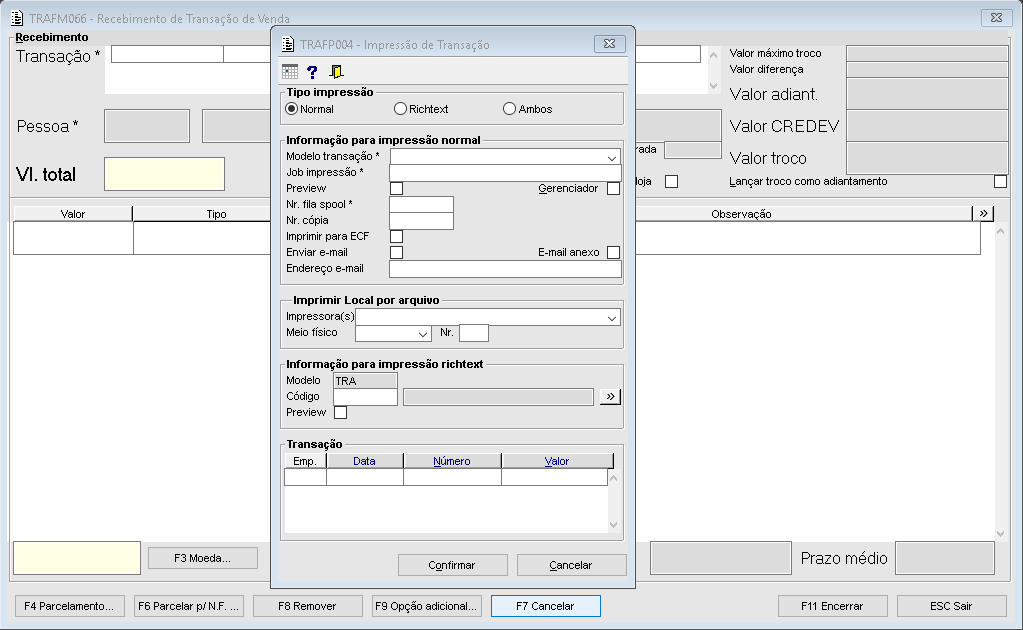The image size is (1023, 630).
Task: Click down arrow of main grid scrollbar
Action: (1001, 533)
